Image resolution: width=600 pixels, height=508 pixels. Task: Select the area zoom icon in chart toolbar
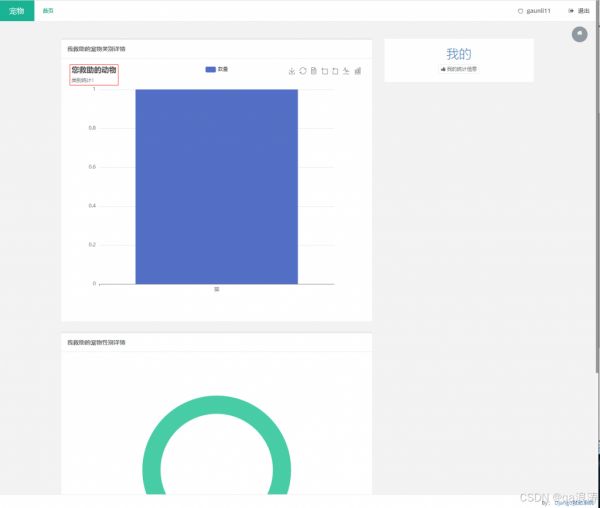point(325,71)
